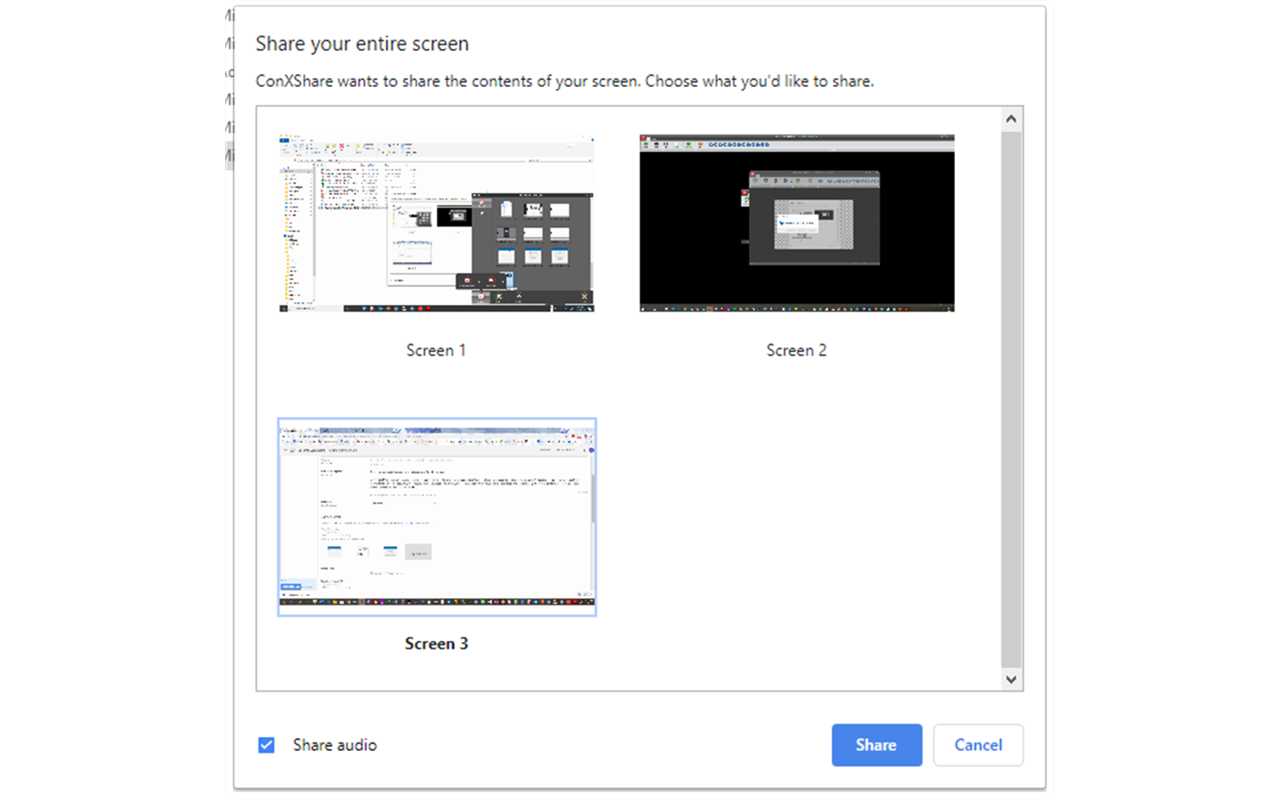This screenshot has width=1280, height=800.
Task: Click the bolded Screen 3 caption
Action: pos(436,643)
